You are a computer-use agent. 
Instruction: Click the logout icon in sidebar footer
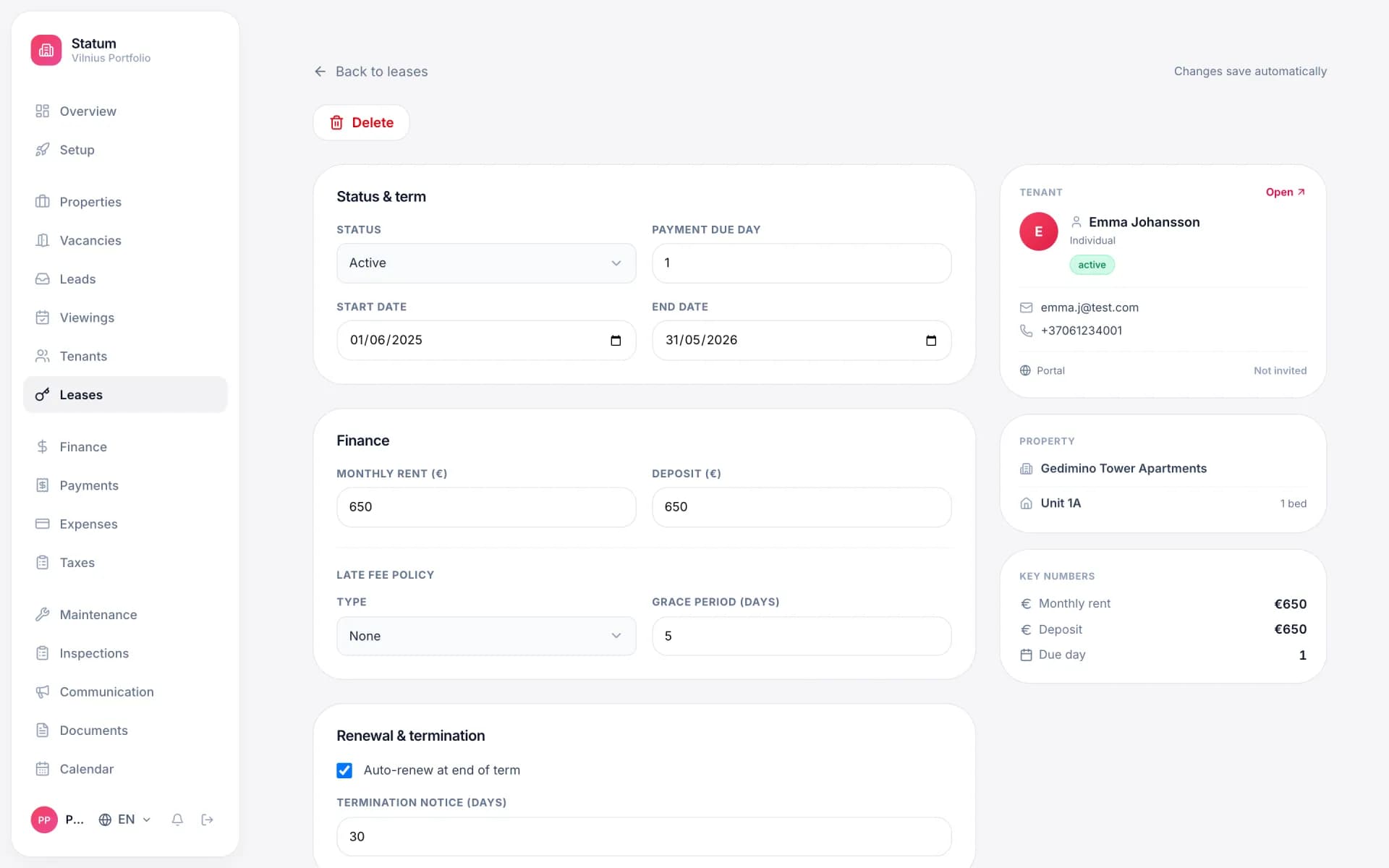point(208,820)
